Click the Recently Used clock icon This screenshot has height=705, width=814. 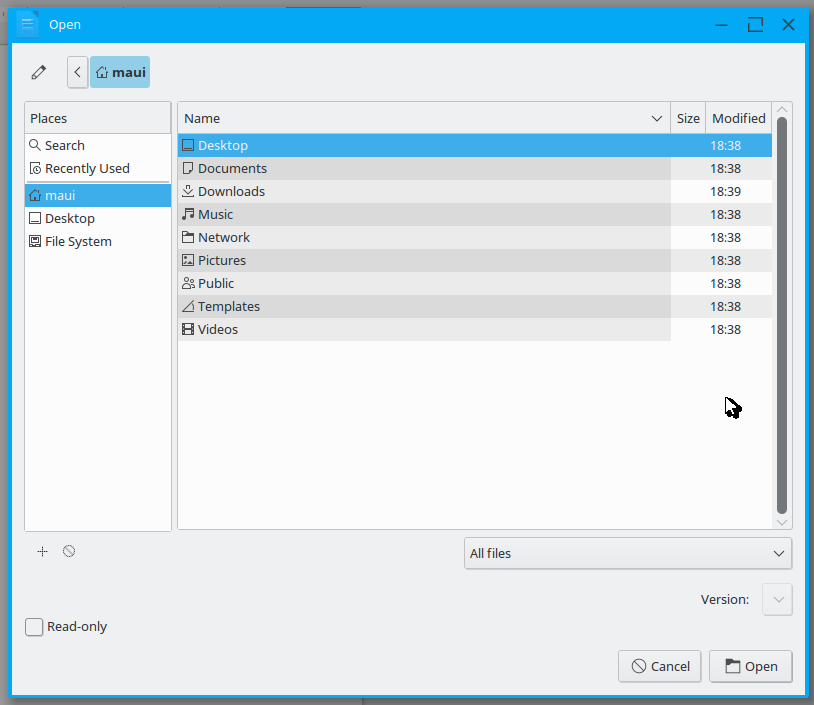(35, 168)
